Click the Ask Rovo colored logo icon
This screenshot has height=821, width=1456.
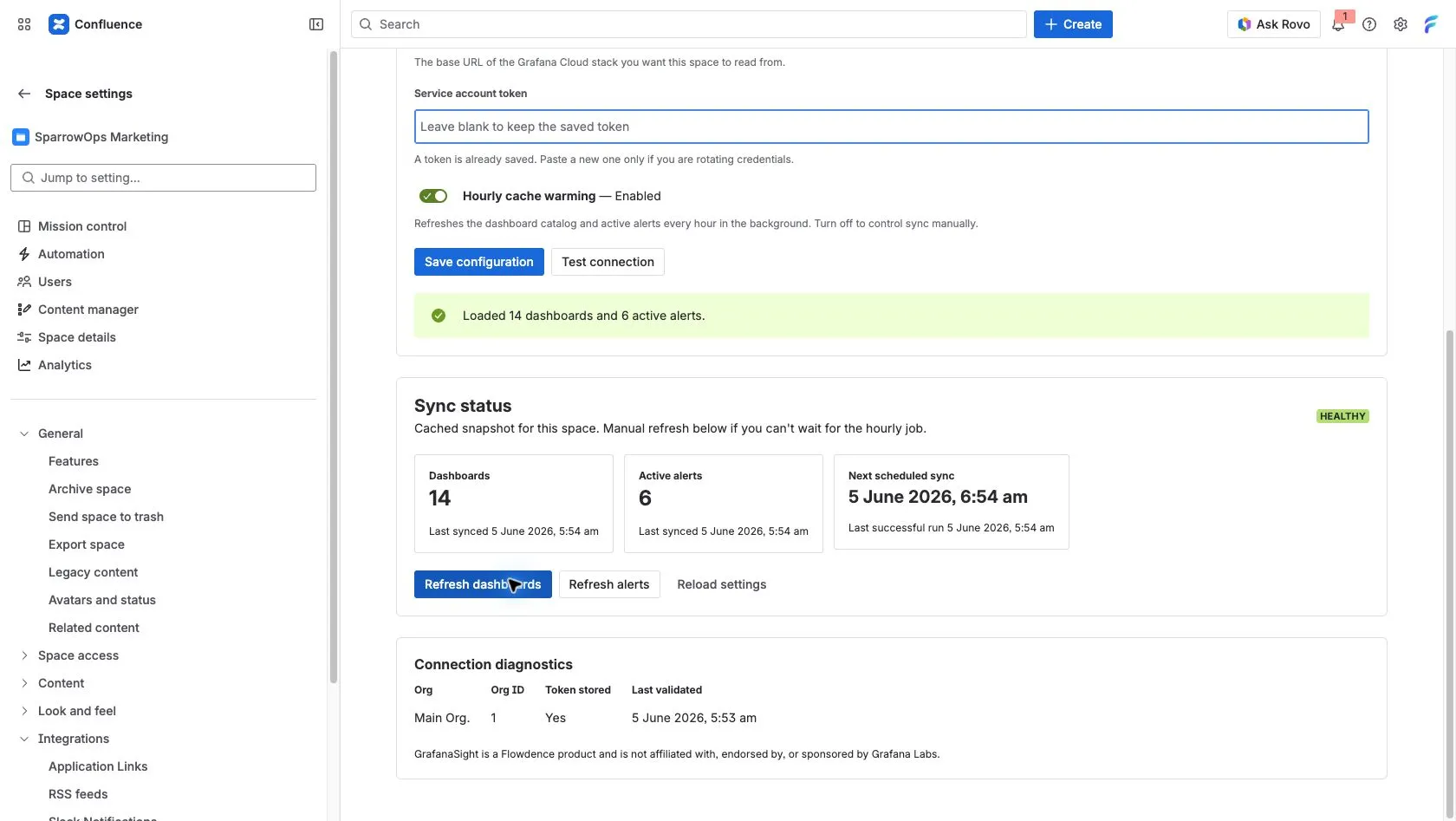(x=1245, y=24)
